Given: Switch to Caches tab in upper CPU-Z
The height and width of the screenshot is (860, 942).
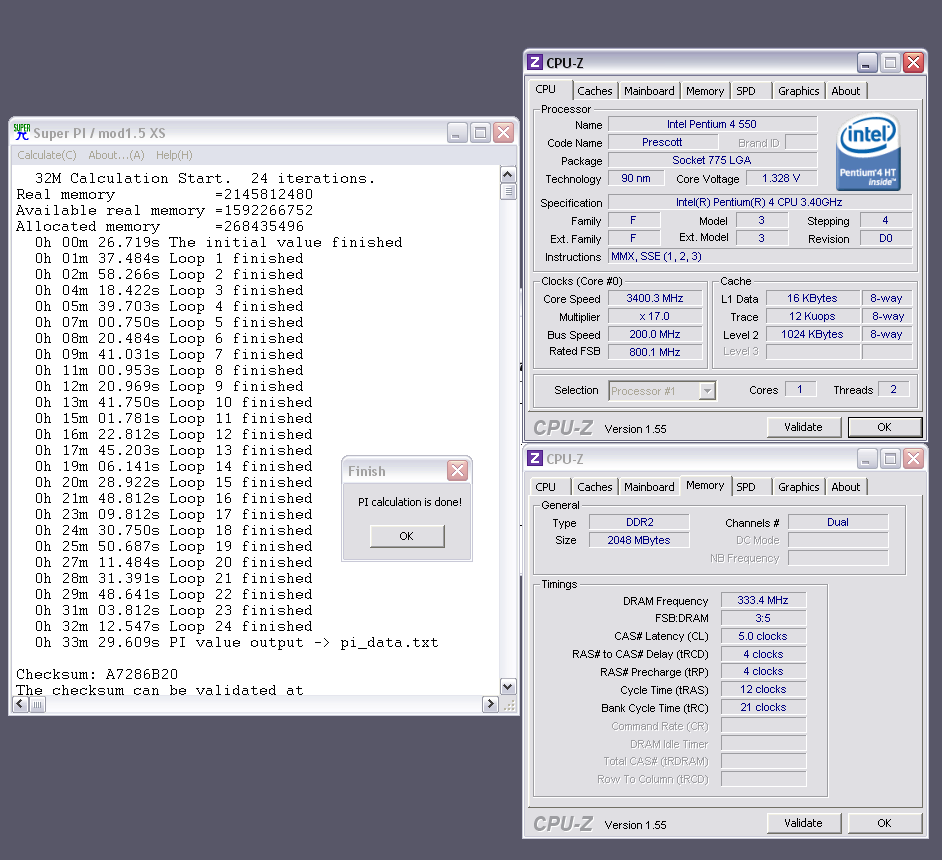Looking at the screenshot, I should point(595,91).
